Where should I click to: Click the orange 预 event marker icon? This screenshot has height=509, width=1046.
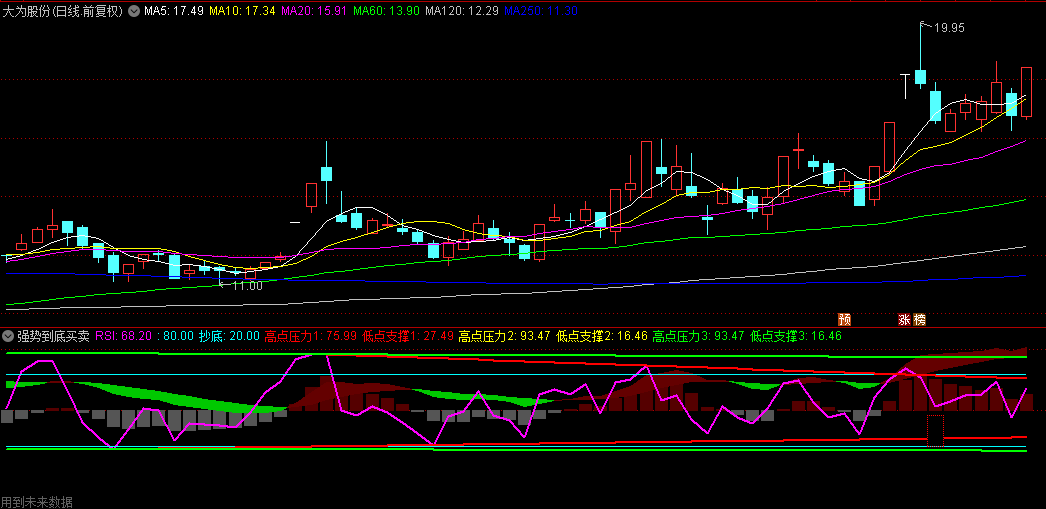tap(845, 320)
